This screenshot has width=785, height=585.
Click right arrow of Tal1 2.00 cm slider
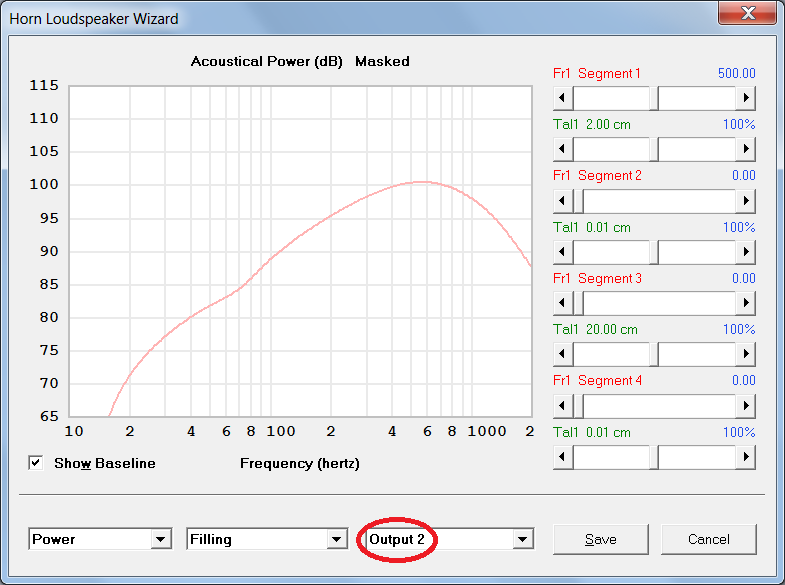745,149
